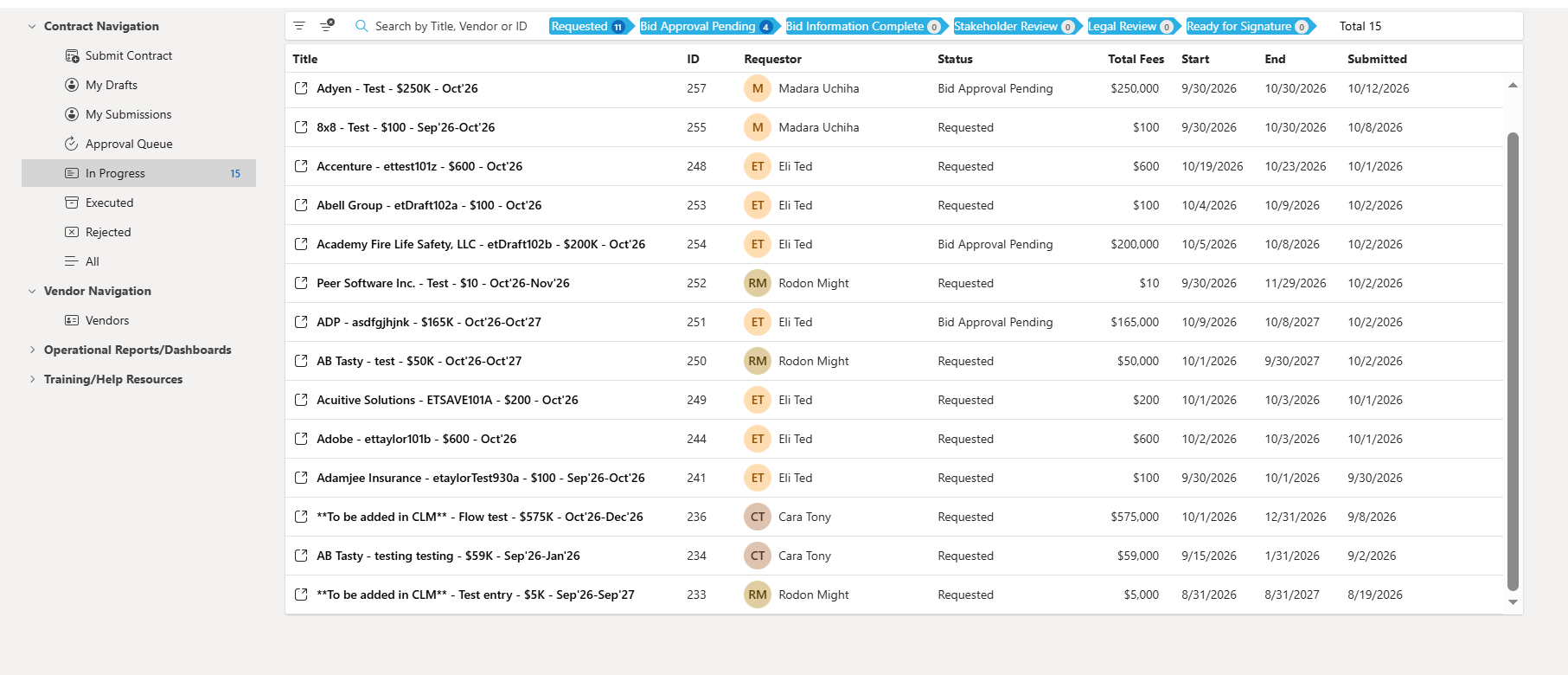Screen dimensions: 1568x675
Task: Filter by Stakeholder Review stage
Action: [1017, 26]
